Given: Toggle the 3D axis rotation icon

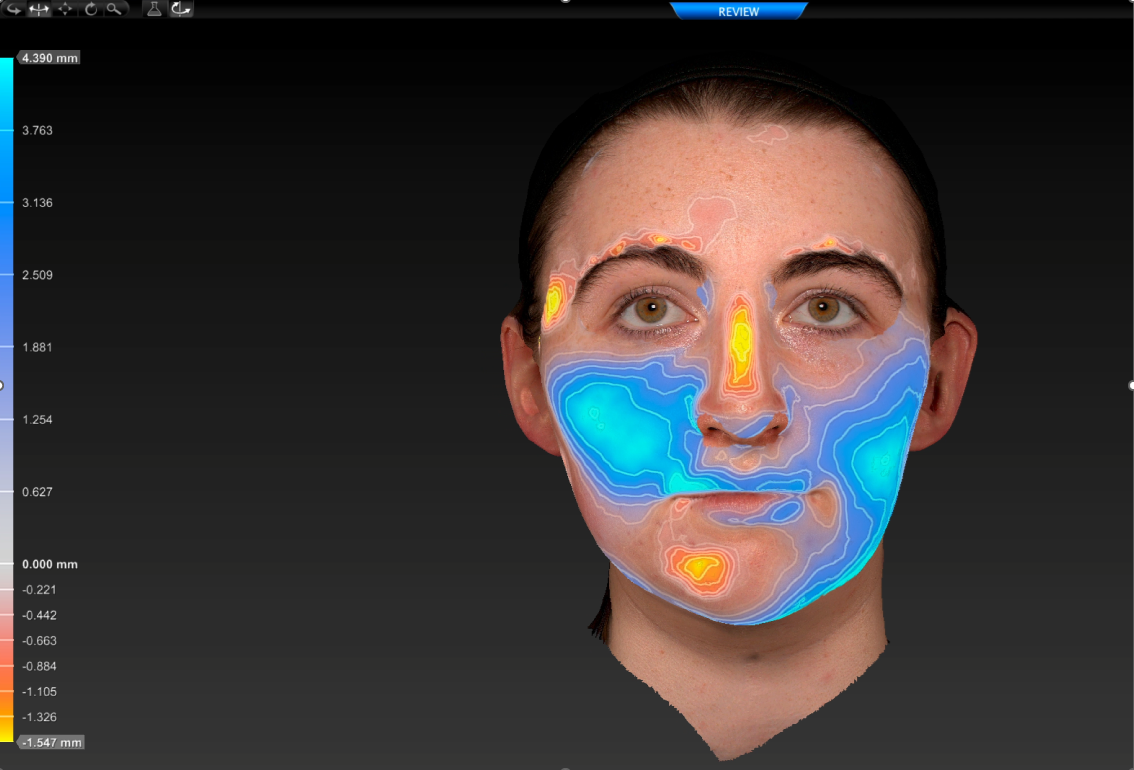Looking at the screenshot, I should coord(180,9).
